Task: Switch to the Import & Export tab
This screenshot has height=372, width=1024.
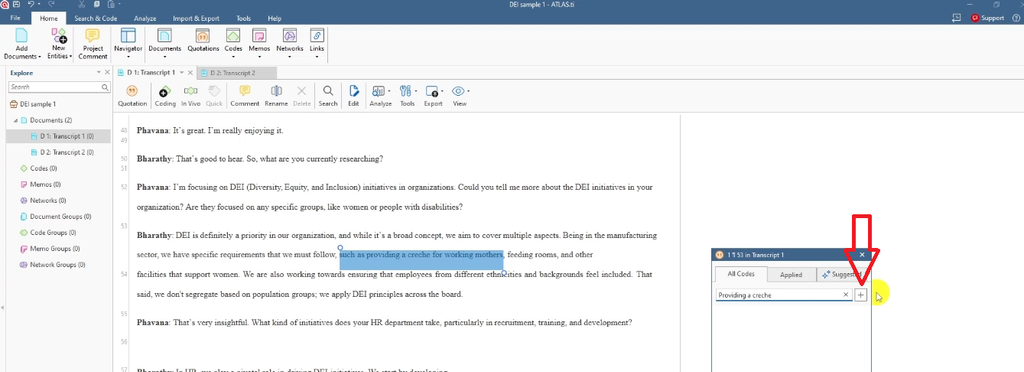Action: coord(196,18)
